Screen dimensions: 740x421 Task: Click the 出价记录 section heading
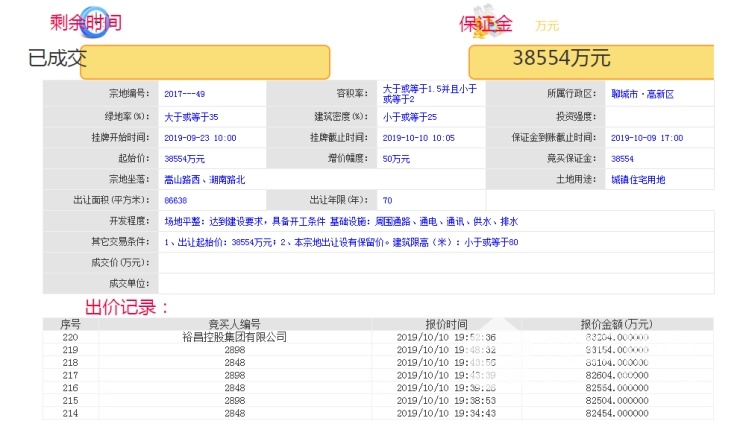[127, 306]
